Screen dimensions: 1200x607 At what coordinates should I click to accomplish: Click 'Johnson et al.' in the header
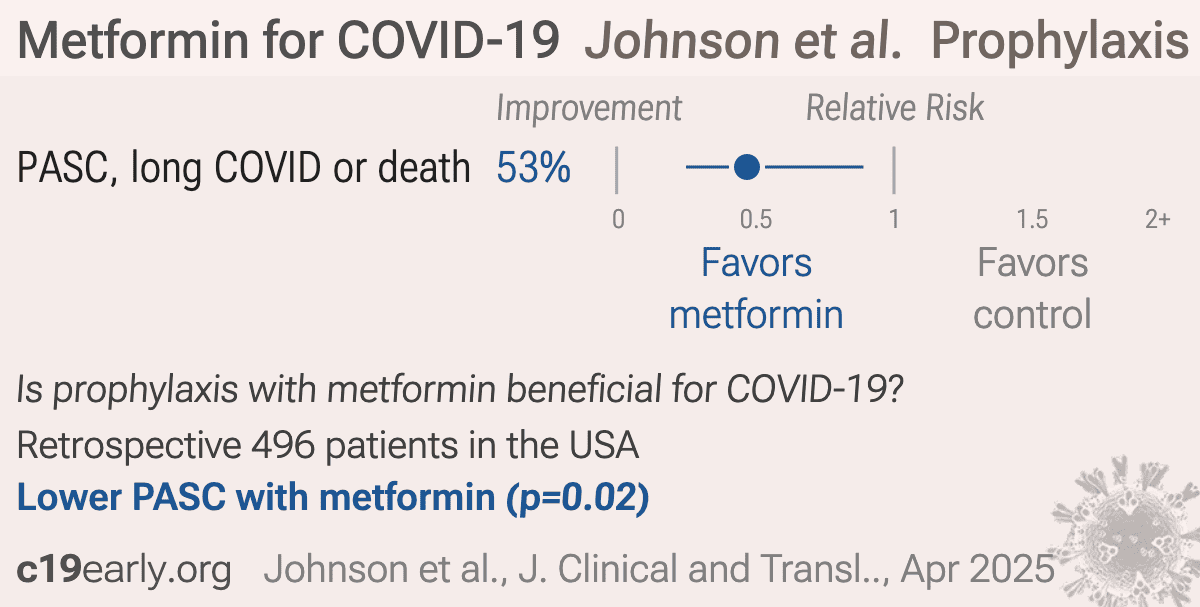(745, 40)
